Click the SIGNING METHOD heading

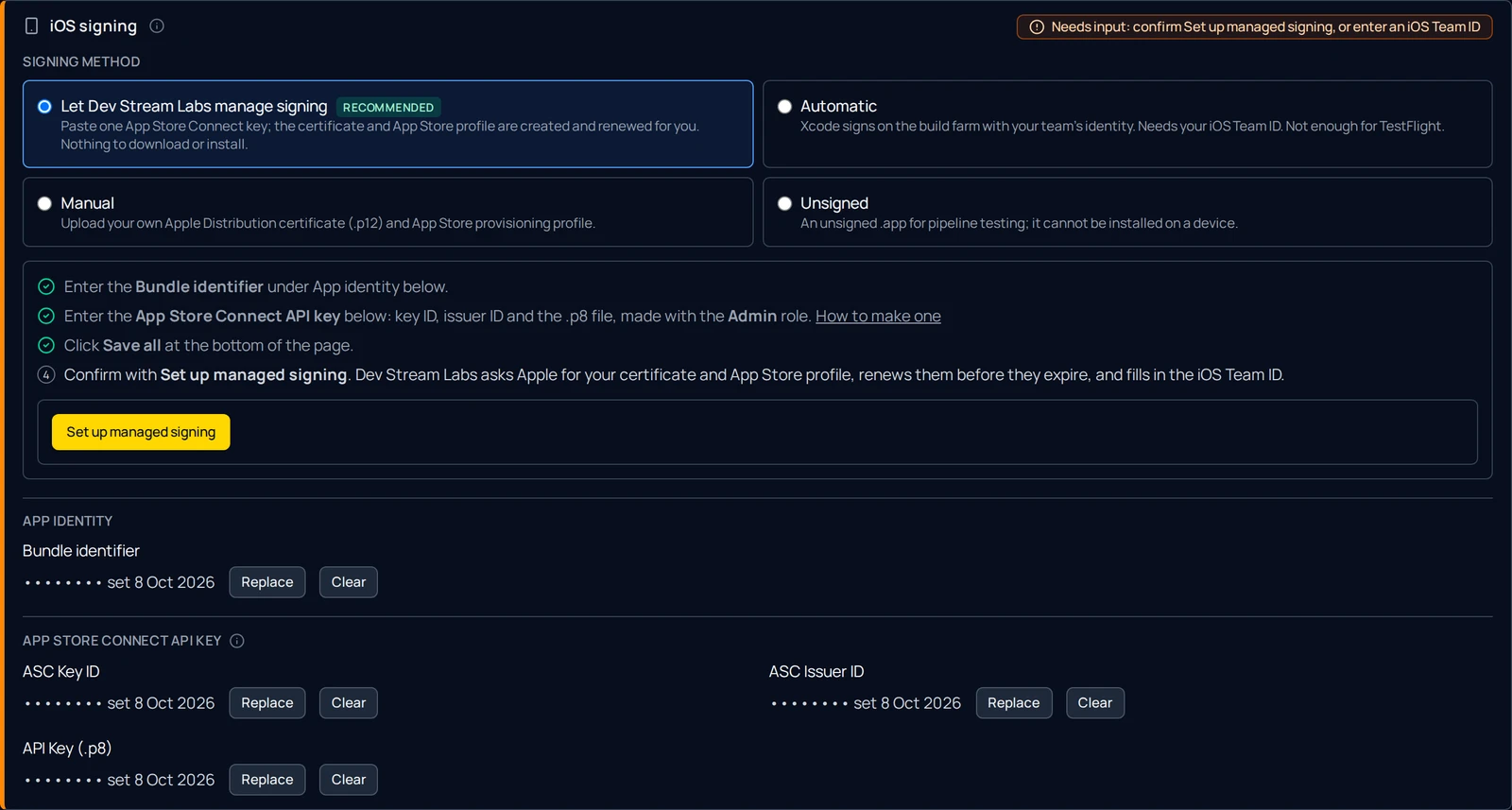81,61
